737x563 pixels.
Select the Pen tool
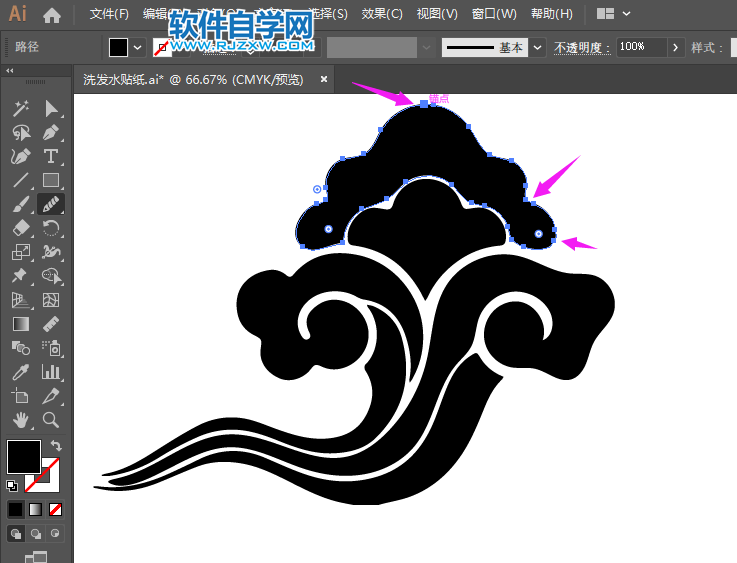(51, 133)
